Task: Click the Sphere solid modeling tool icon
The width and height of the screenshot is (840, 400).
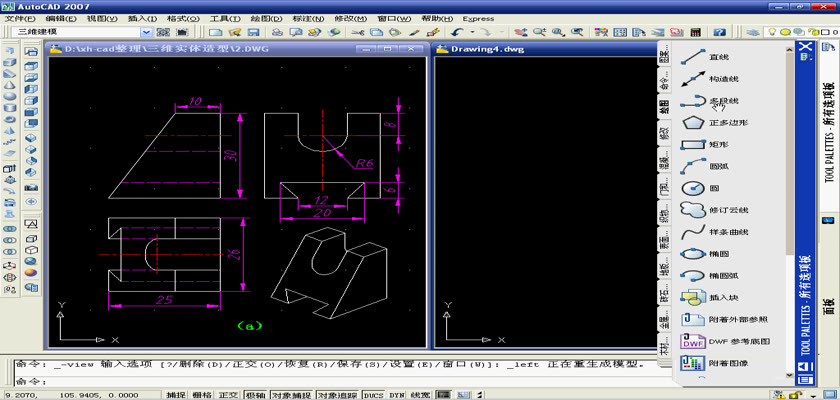Action: click(x=10, y=96)
